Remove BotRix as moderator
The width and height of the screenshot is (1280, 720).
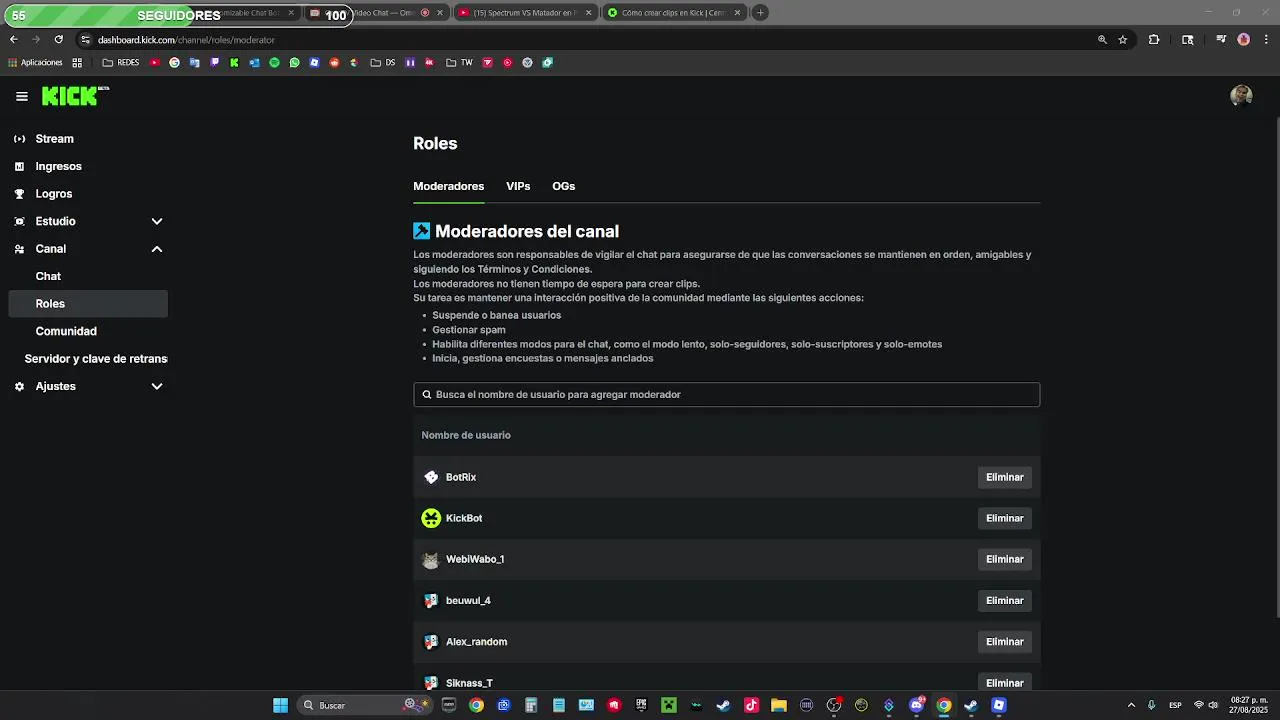click(x=1004, y=478)
